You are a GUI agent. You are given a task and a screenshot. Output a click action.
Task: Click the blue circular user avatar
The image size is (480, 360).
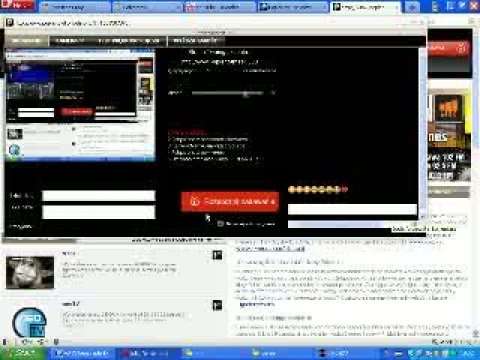point(30,322)
